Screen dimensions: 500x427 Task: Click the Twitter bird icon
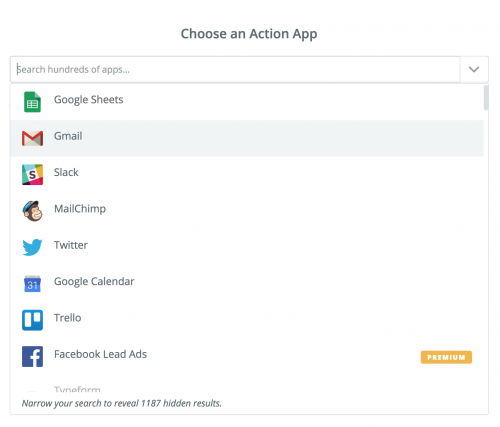(32, 247)
